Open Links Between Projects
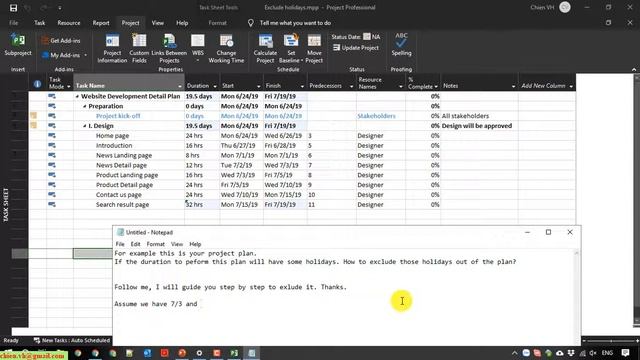Viewport: 640px width, 360px height. tap(169, 49)
